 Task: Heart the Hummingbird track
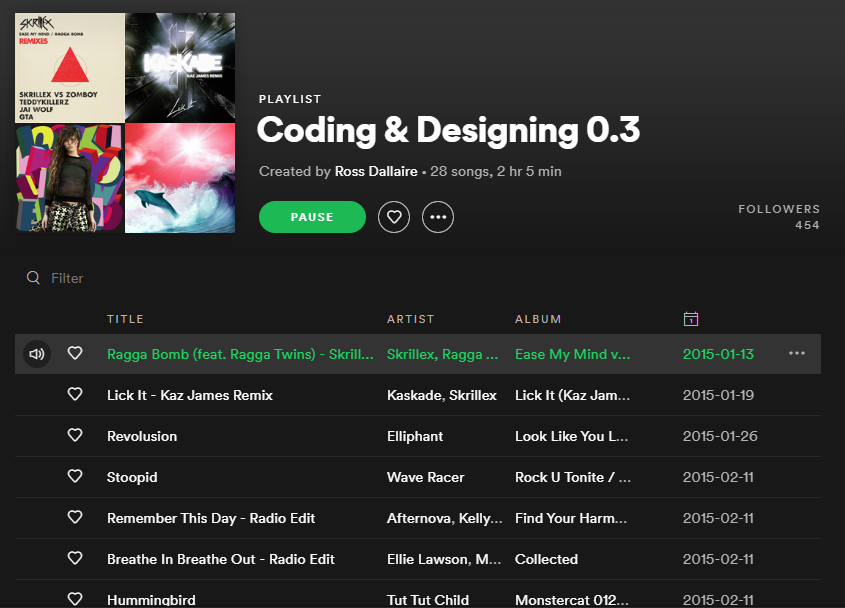(75, 599)
